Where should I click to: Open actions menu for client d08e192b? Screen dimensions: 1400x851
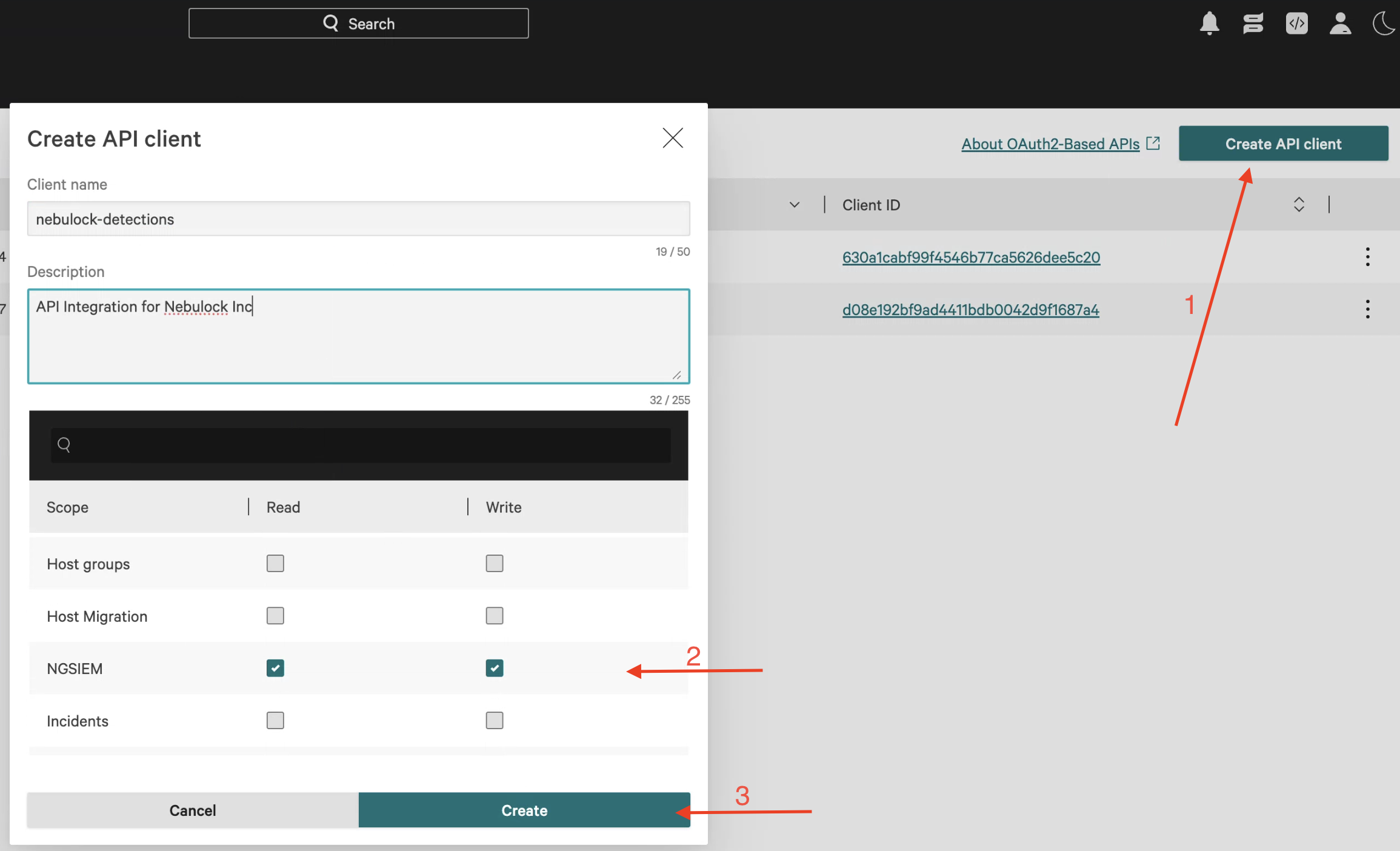pyautogui.click(x=1367, y=309)
